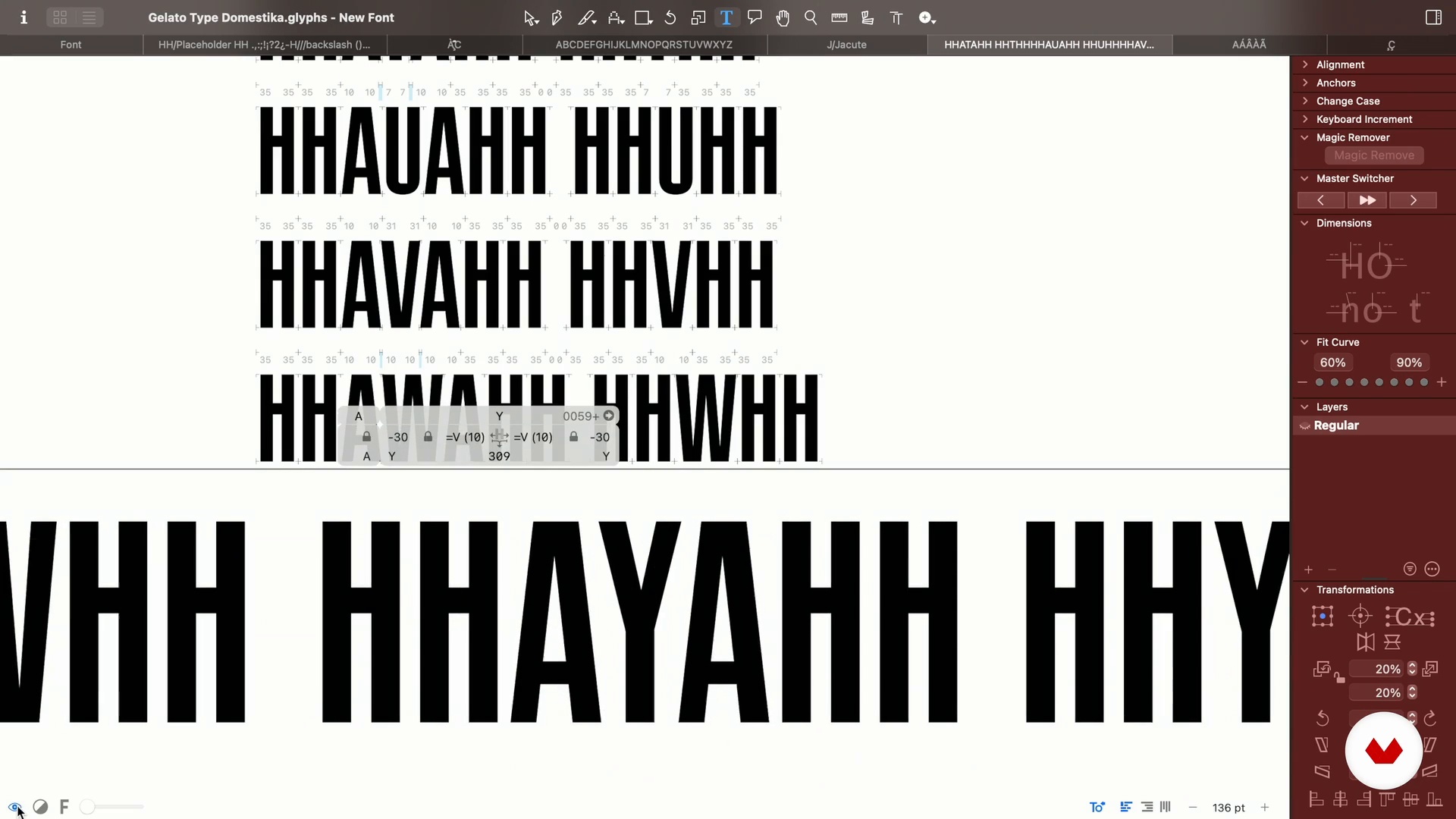Click the horizontal scale 20% stepper
The image size is (1456, 819).
tap(1412, 669)
